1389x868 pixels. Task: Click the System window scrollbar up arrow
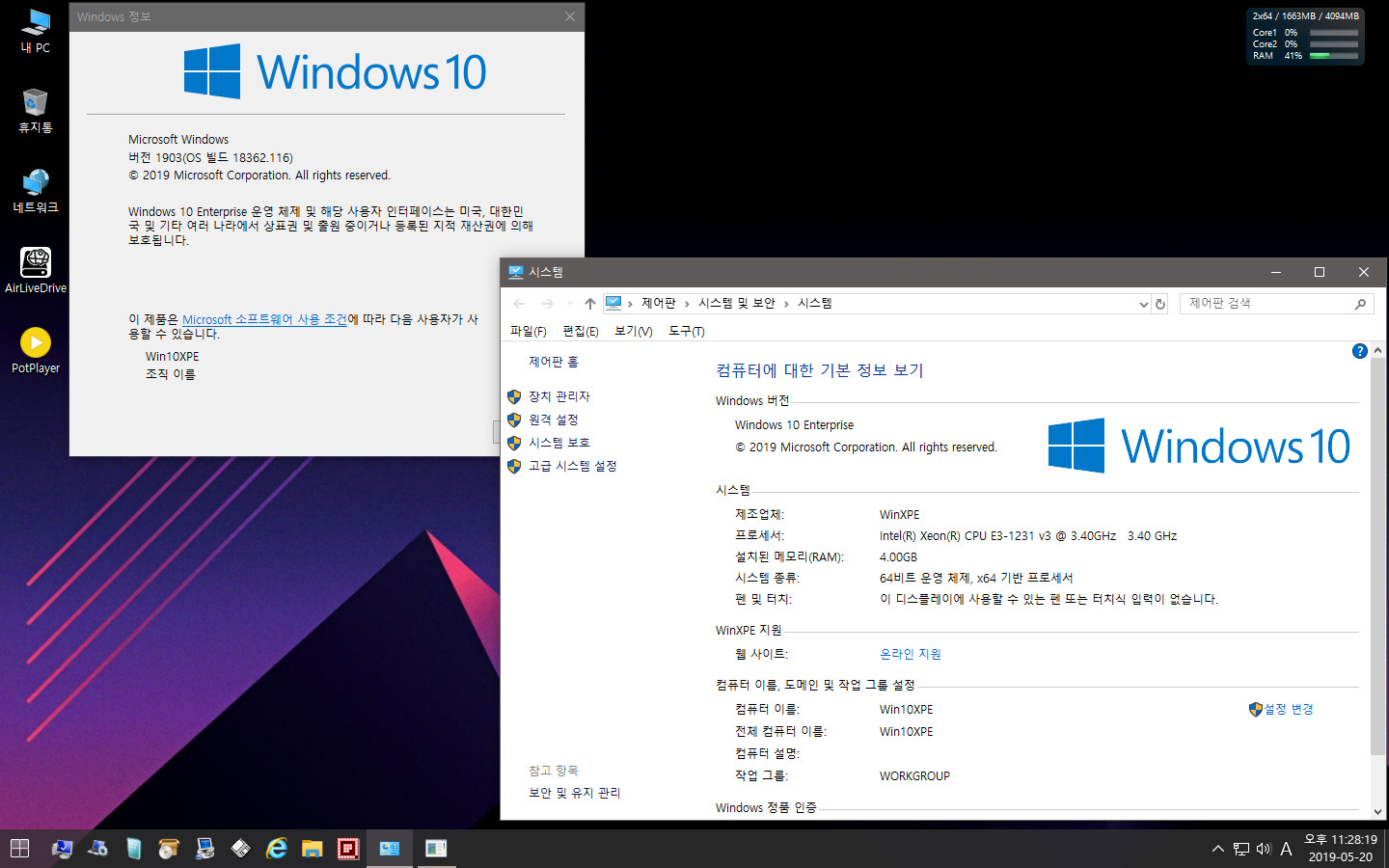tap(1377, 351)
